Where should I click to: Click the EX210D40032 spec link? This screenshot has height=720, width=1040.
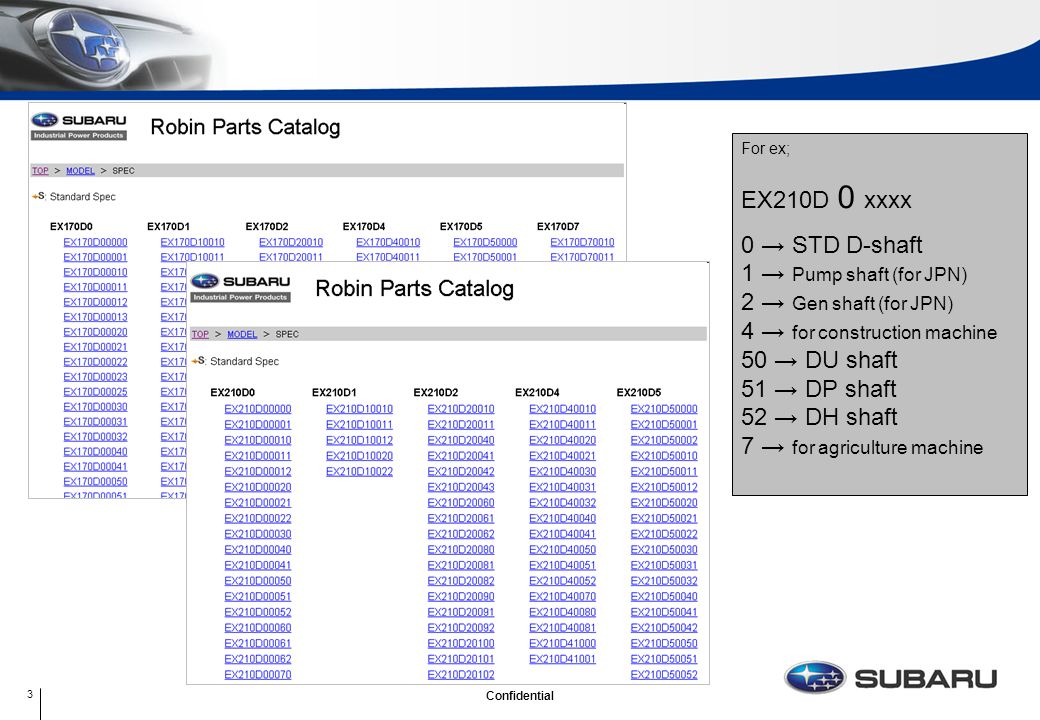coord(562,503)
